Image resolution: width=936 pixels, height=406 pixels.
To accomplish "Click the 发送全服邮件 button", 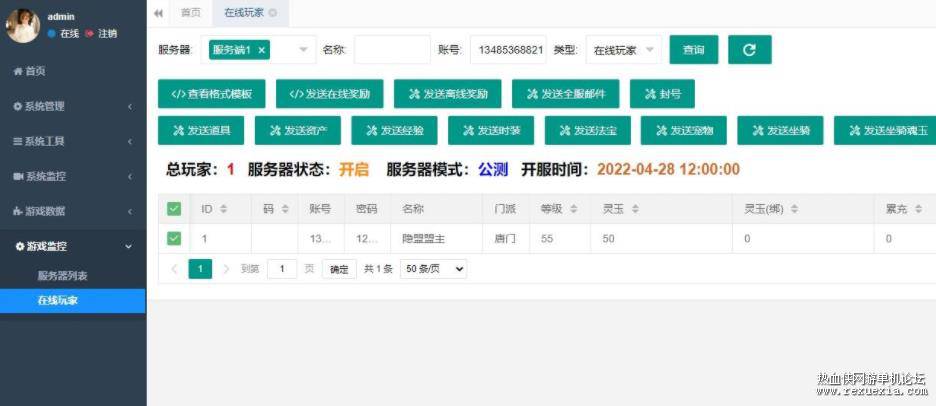I will tap(565, 94).
